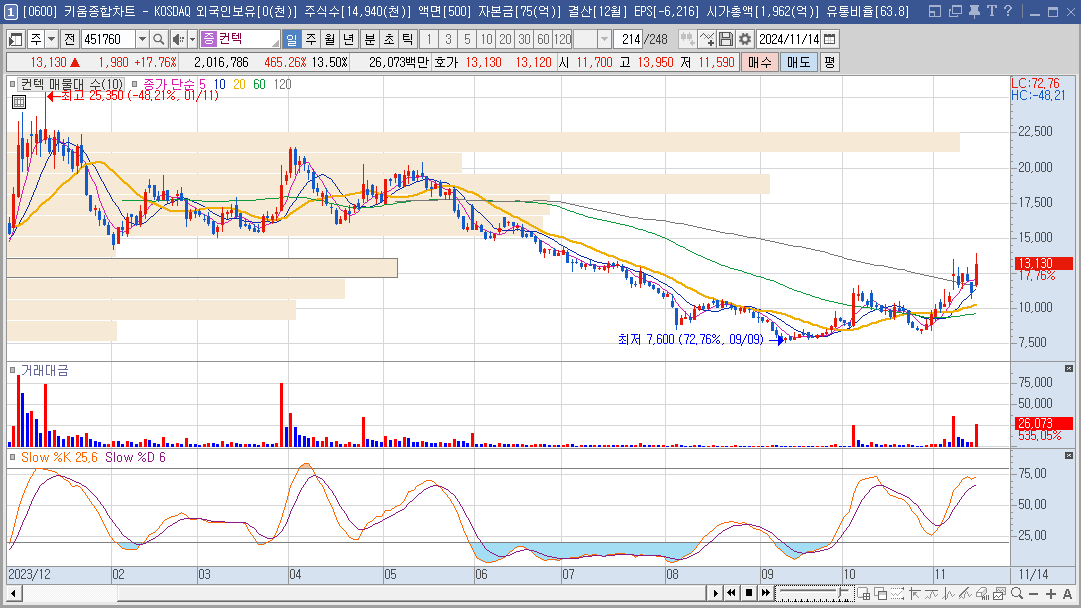Select the 초 (second) period toggle
The width and height of the screenshot is (1081, 608).
[389, 39]
